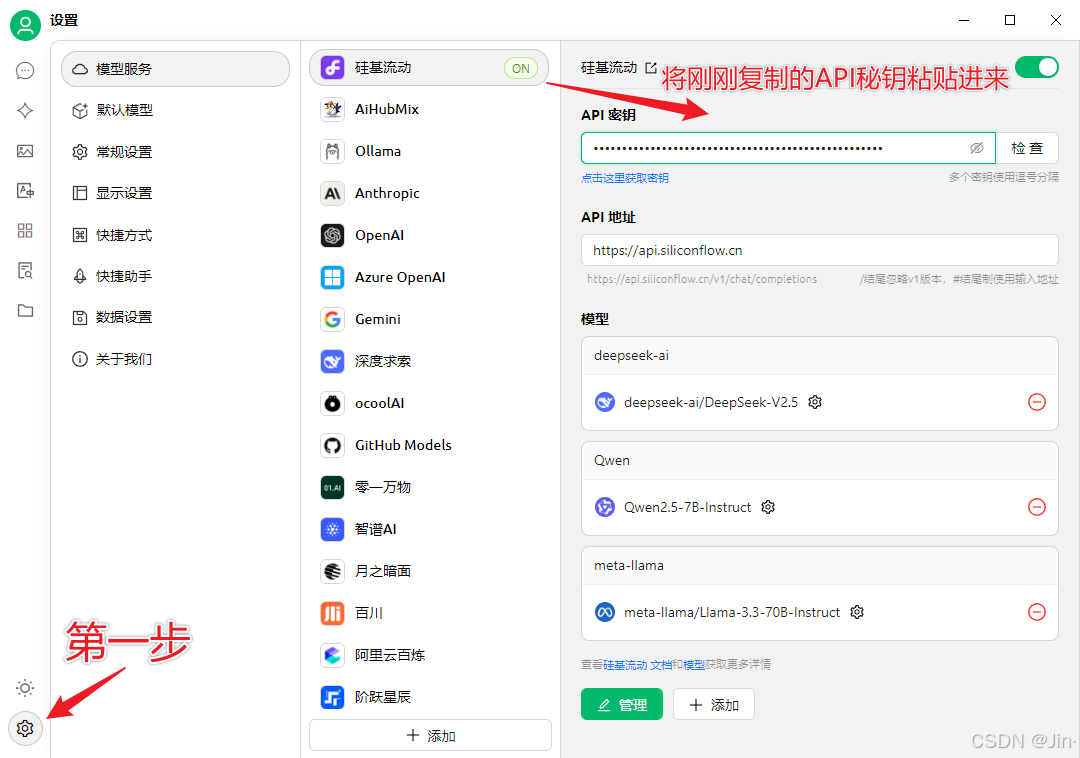
Task: Open the translate sidebar icon
Action: click(25, 191)
